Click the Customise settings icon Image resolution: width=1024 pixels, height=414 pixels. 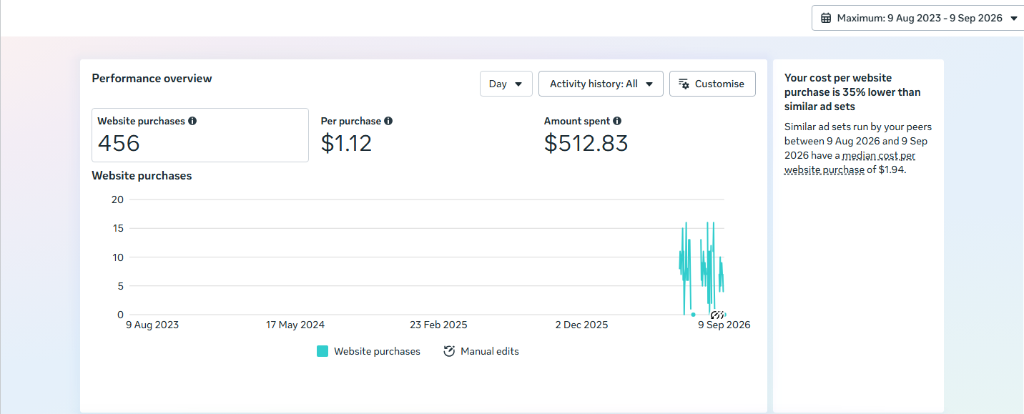point(684,84)
